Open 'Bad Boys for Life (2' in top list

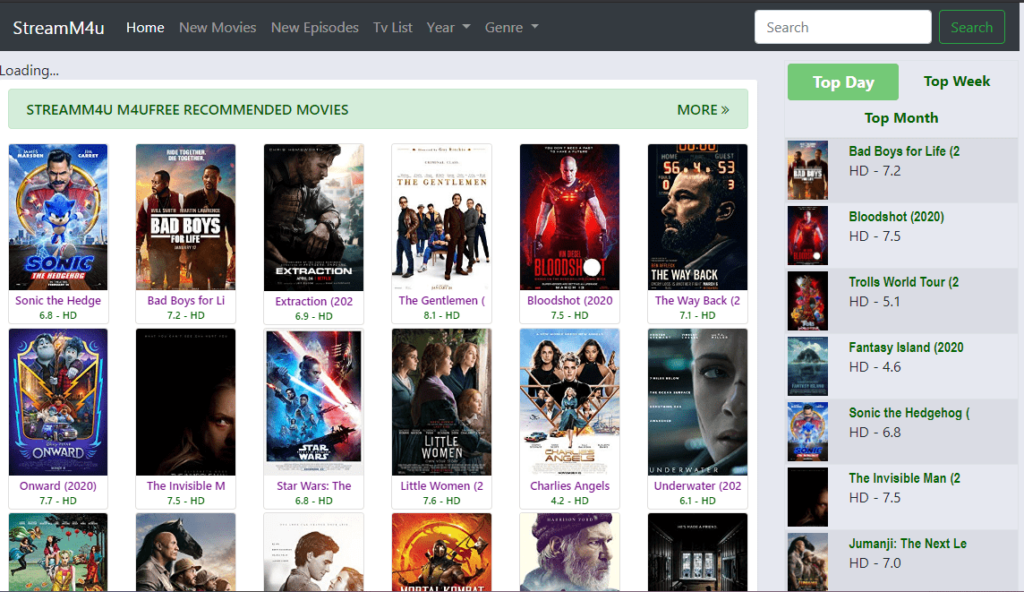(x=904, y=152)
